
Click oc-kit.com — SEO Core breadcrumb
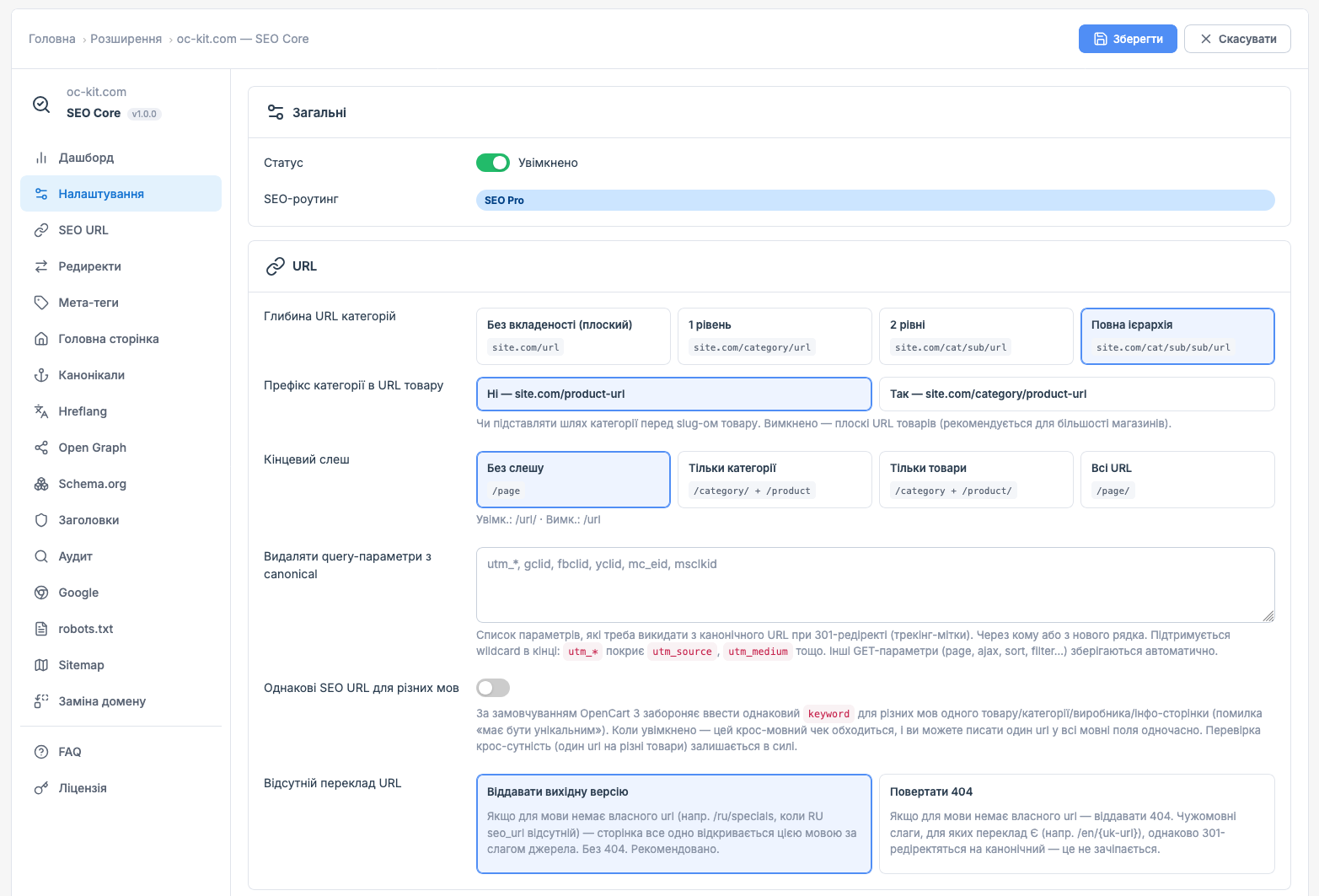243,39
